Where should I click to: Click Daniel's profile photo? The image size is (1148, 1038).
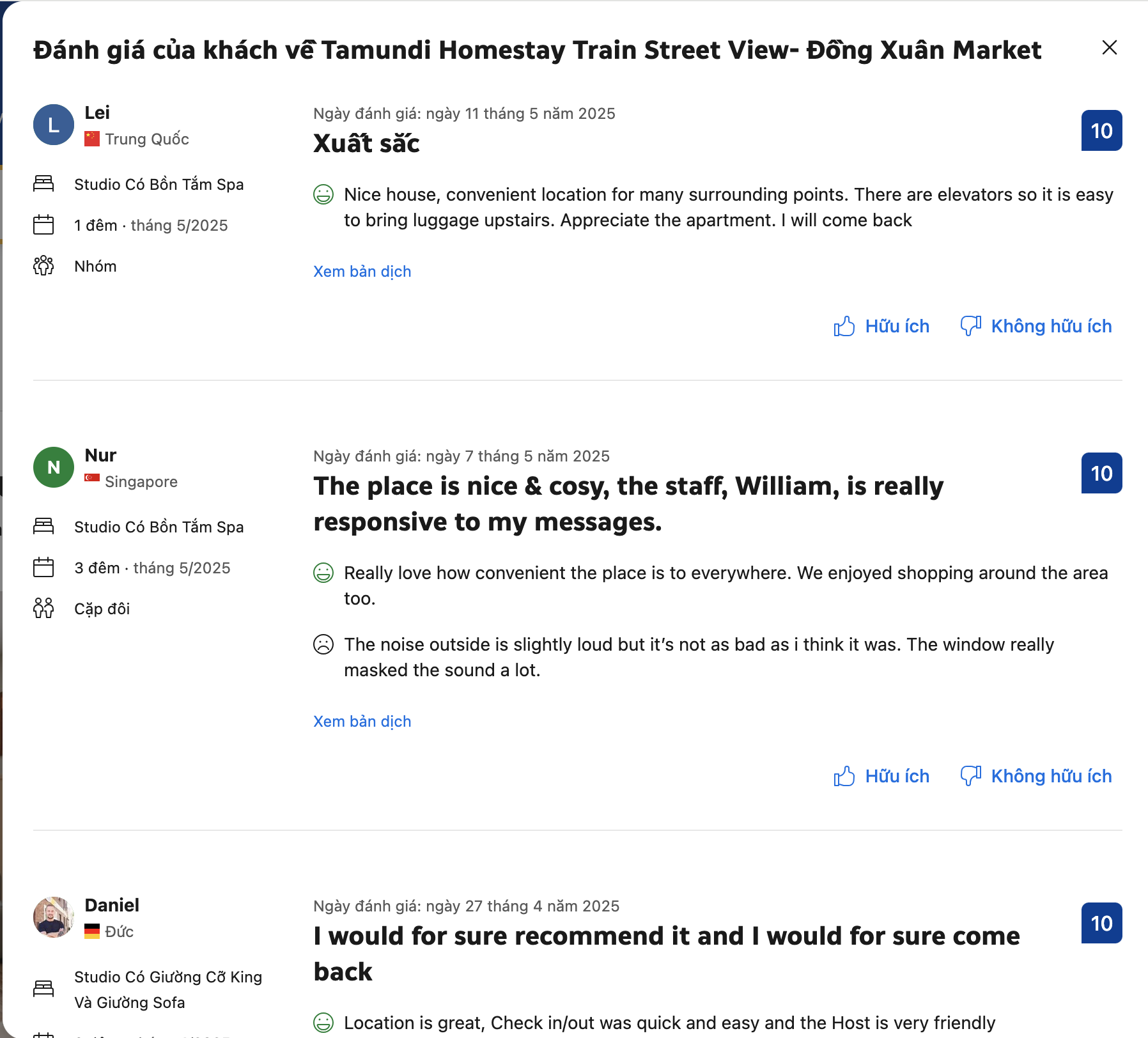[54, 917]
